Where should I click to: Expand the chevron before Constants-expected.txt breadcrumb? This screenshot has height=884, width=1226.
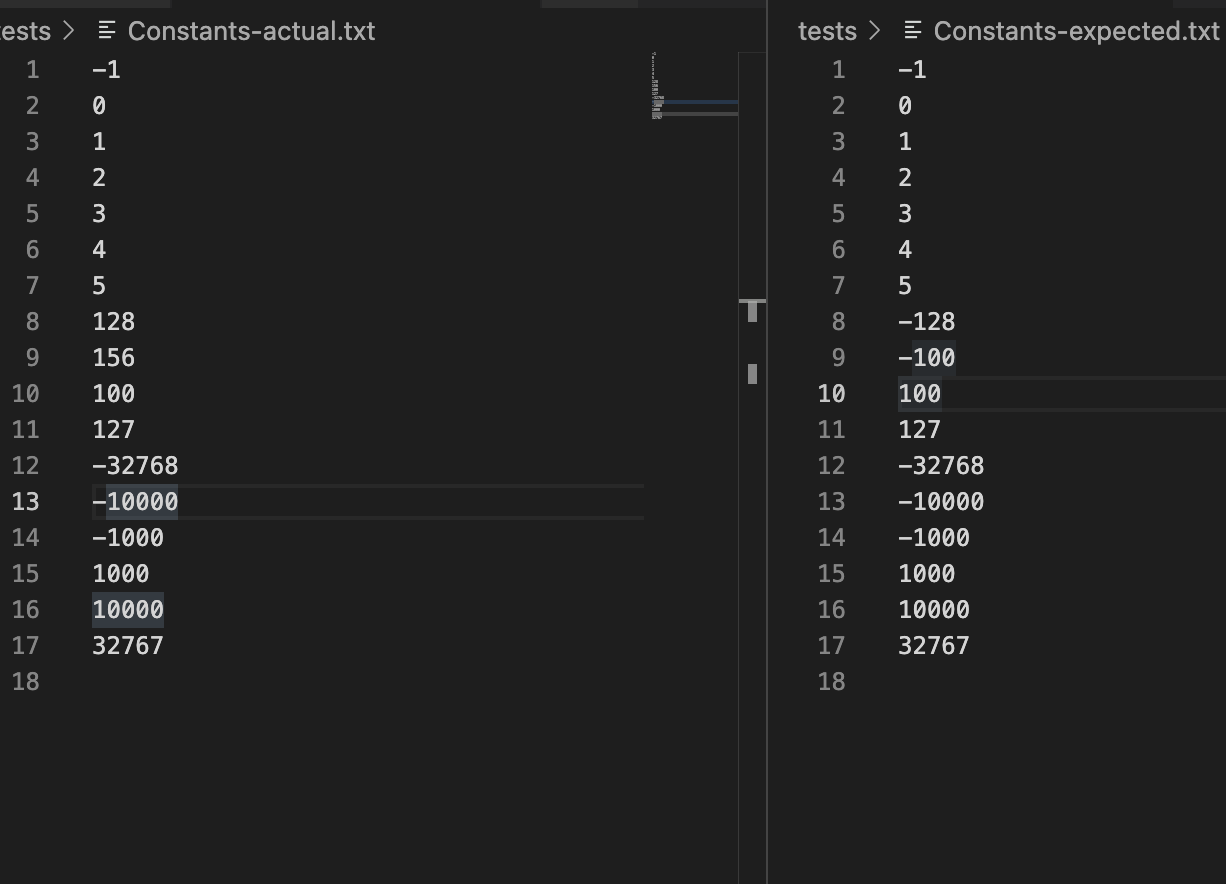coord(875,31)
